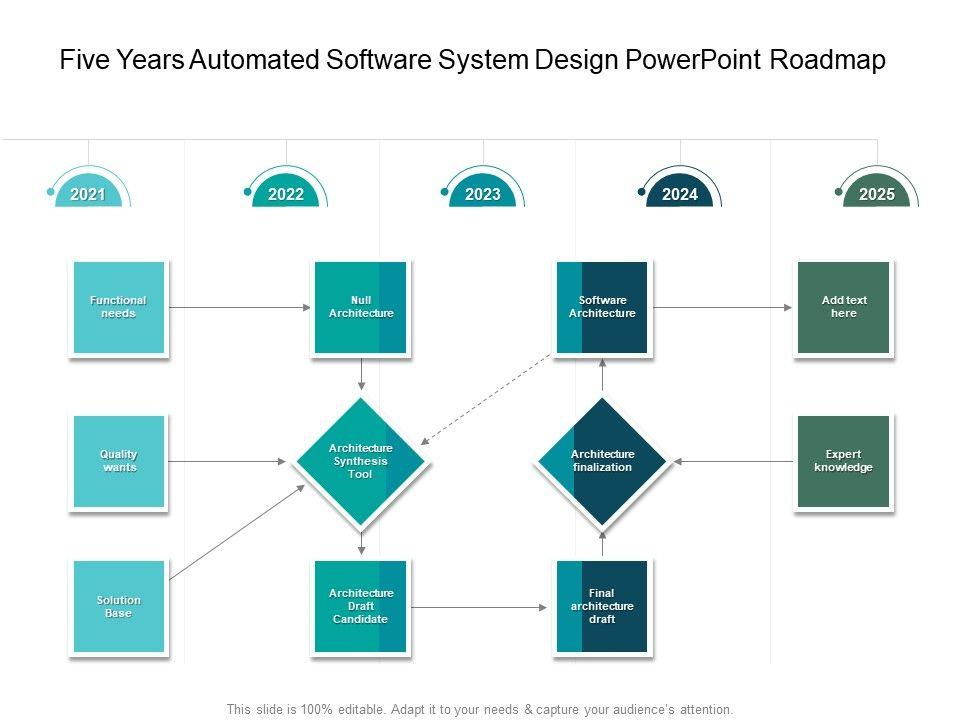Select the Functional needs box
The width and height of the screenshot is (960, 720).
click(x=118, y=307)
